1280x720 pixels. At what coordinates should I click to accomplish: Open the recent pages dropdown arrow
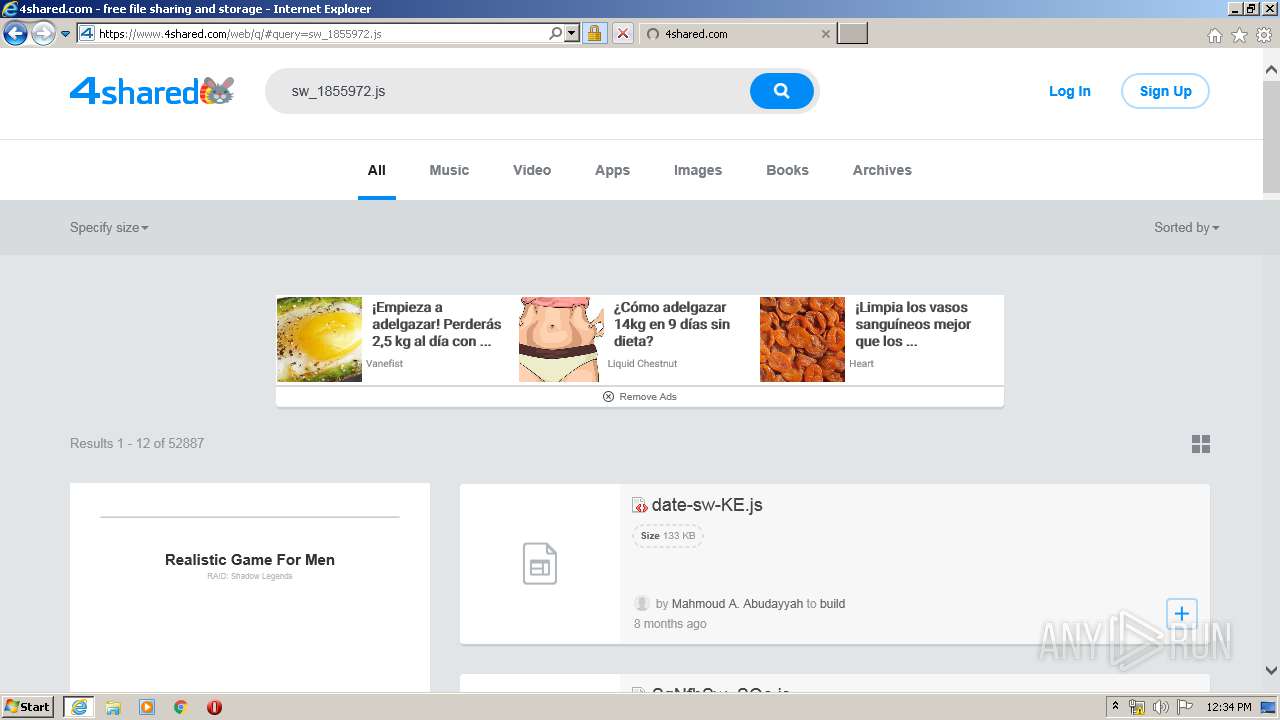point(66,34)
